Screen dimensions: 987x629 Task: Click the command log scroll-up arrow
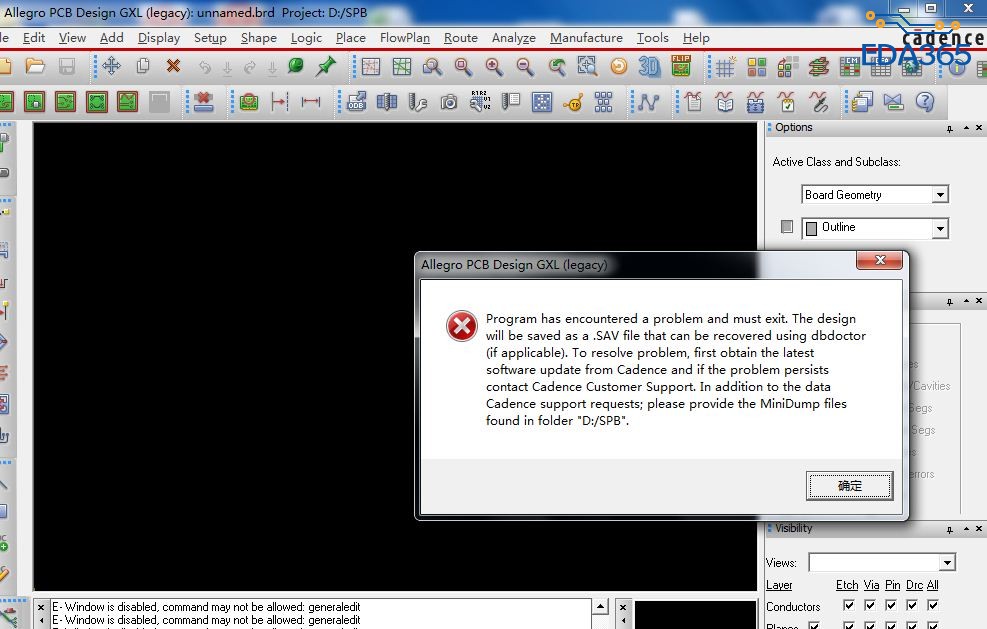point(601,607)
